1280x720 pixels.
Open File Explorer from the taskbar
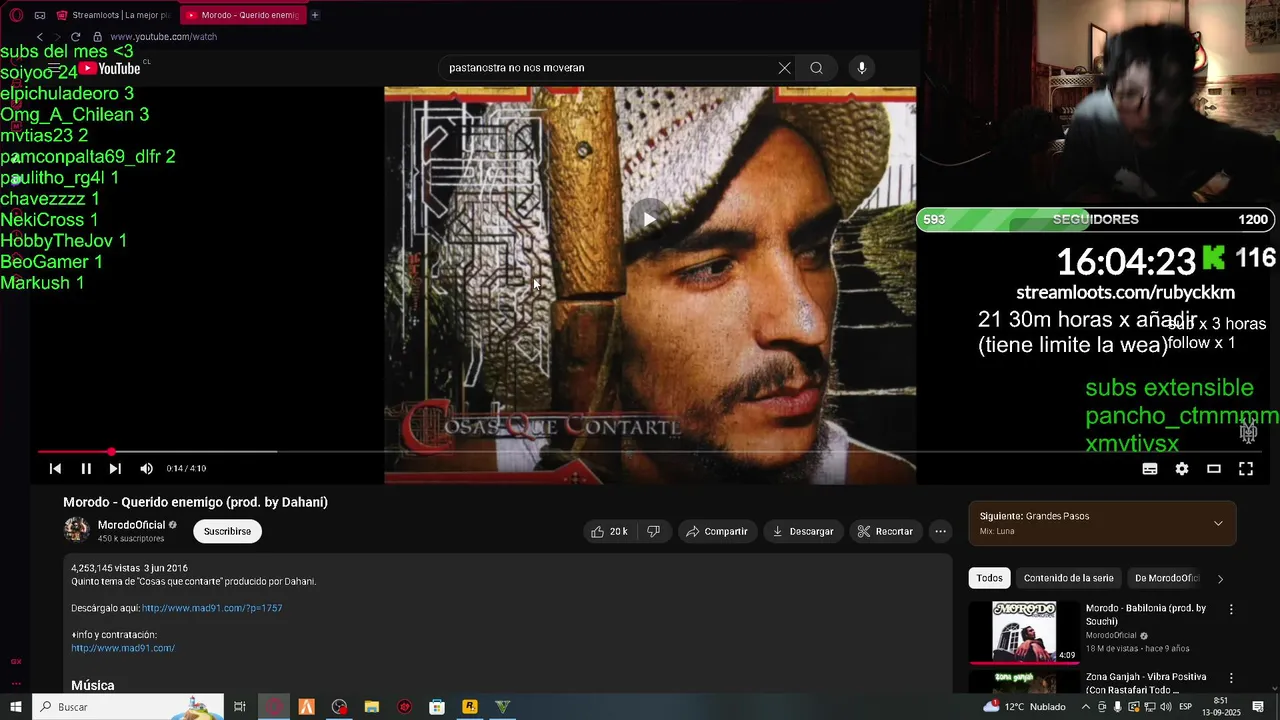[x=371, y=707]
